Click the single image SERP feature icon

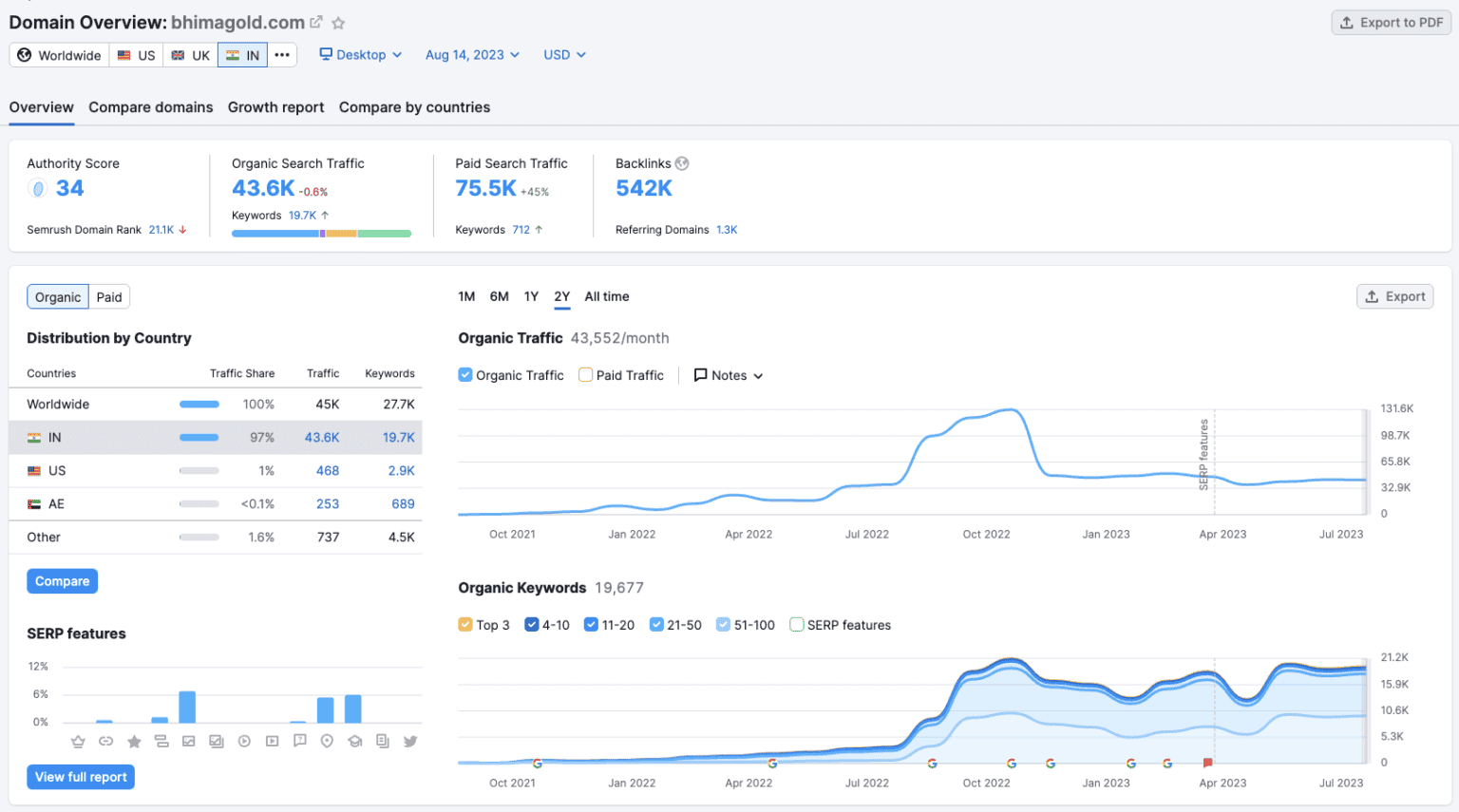[x=189, y=742]
